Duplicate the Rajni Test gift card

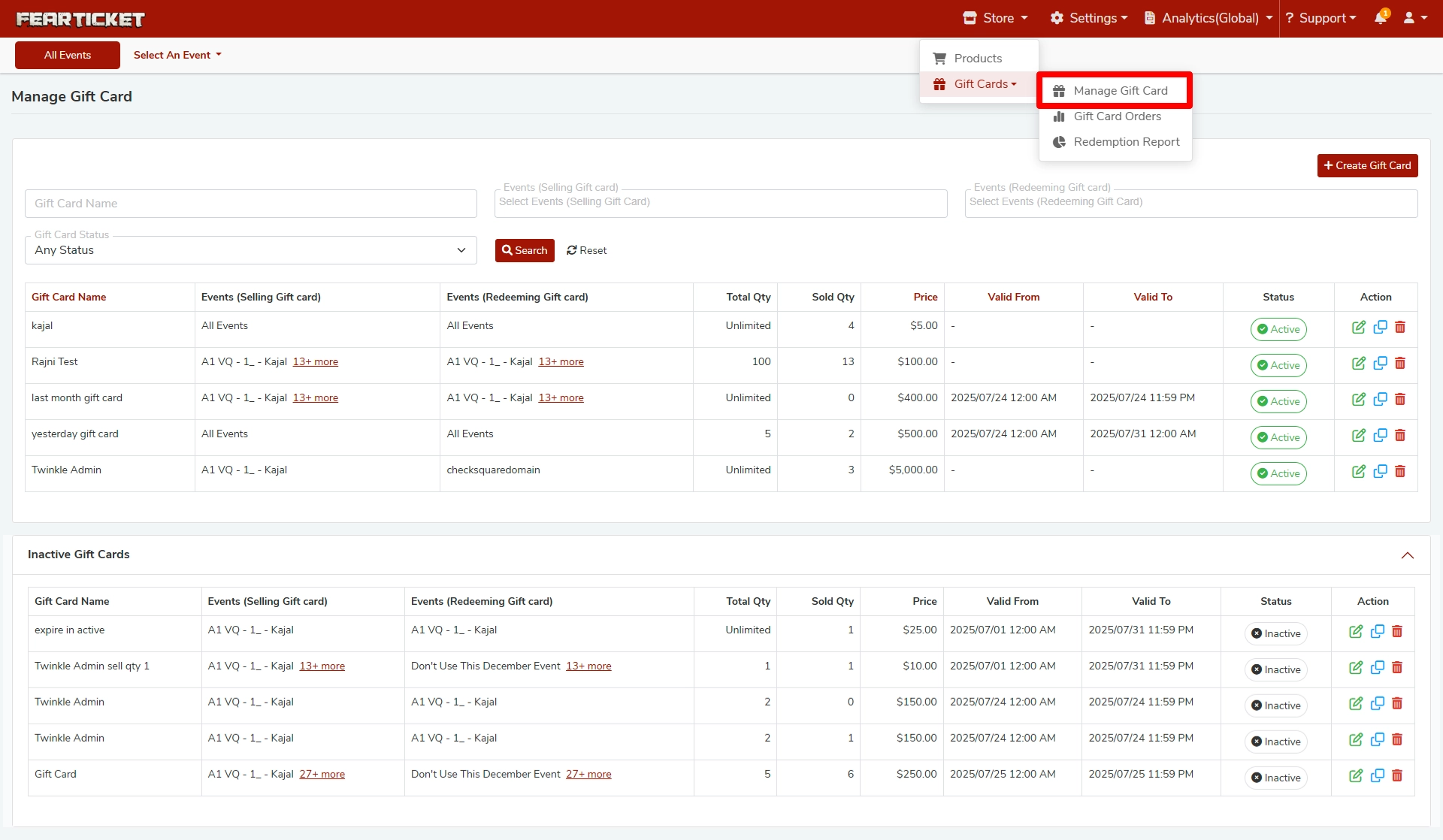tap(1380, 364)
